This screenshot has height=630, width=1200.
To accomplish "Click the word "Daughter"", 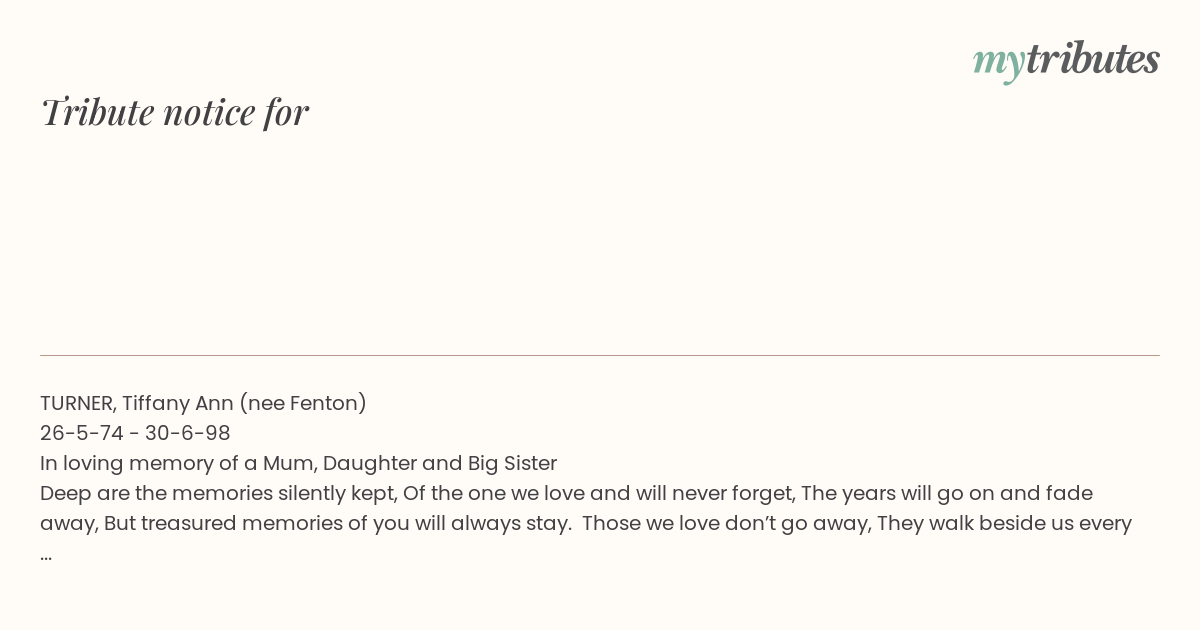I will pyautogui.click(x=376, y=463).
